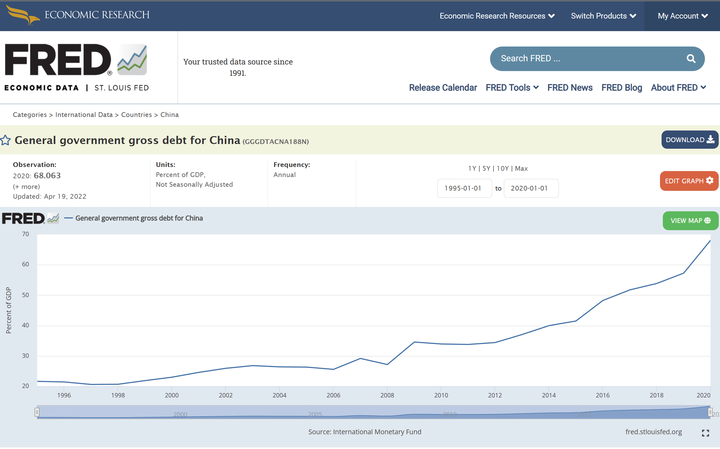Image resolution: width=720 pixels, height=449 pixels.
Task: Click the fullscreen icon below the chart
Action: tap(705, 433)
